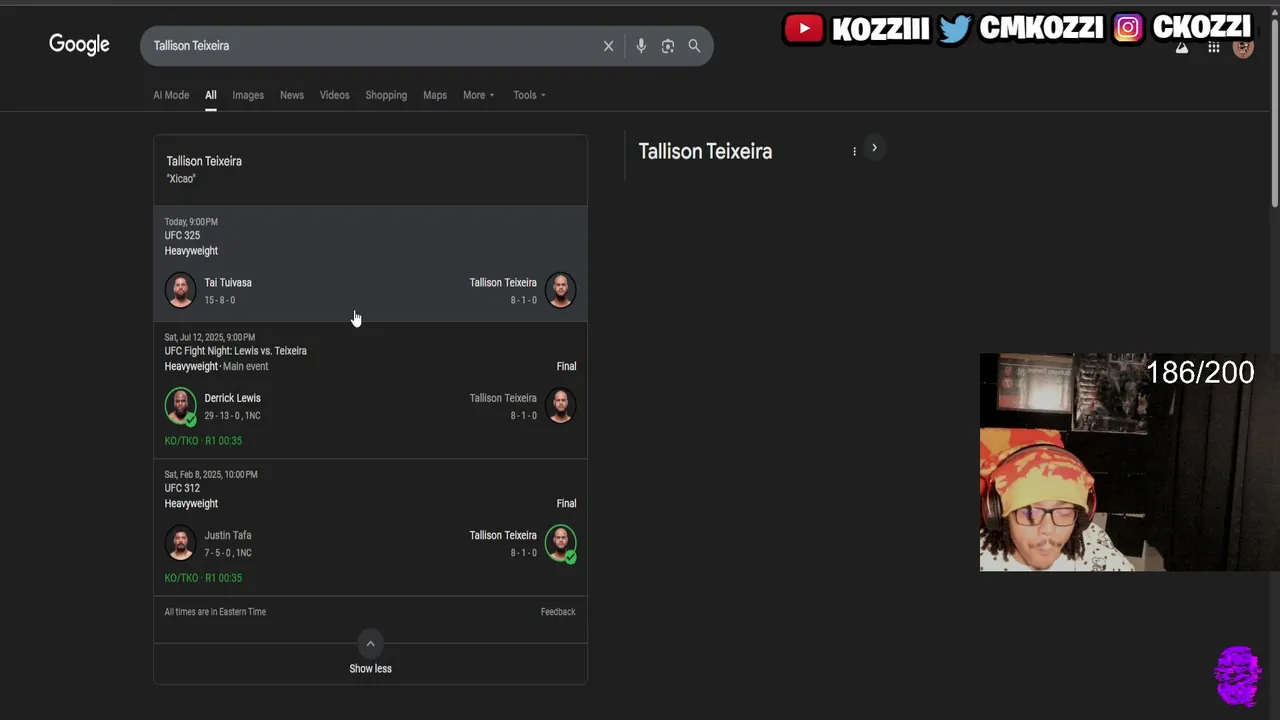Click the Derrick Lewis name
This screenshot has width=1280, height=720.
coord(232,398)
